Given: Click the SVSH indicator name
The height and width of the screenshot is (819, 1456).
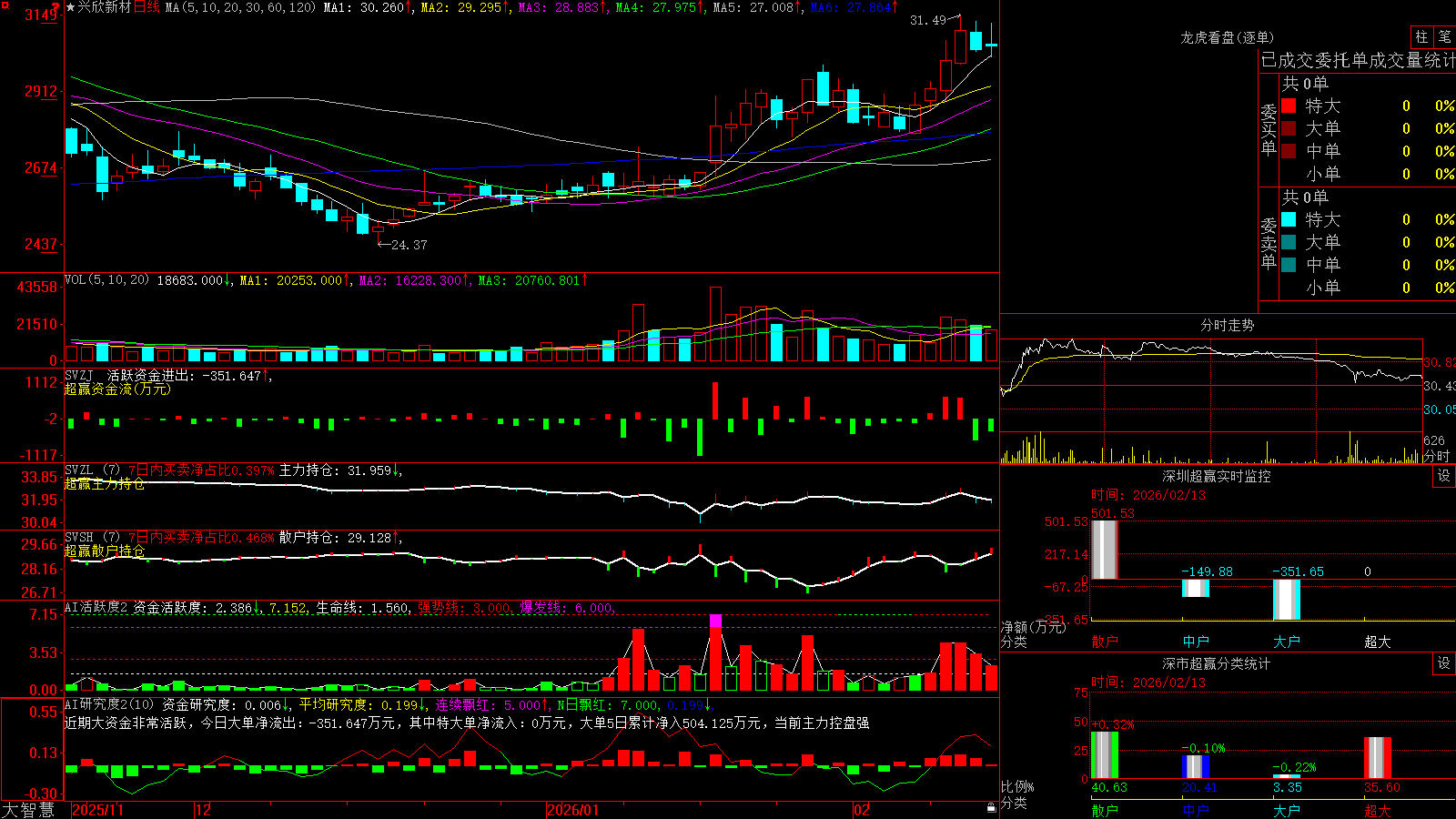Looking at the screenshot, I should pyautogui.click(x=79, y=537).
